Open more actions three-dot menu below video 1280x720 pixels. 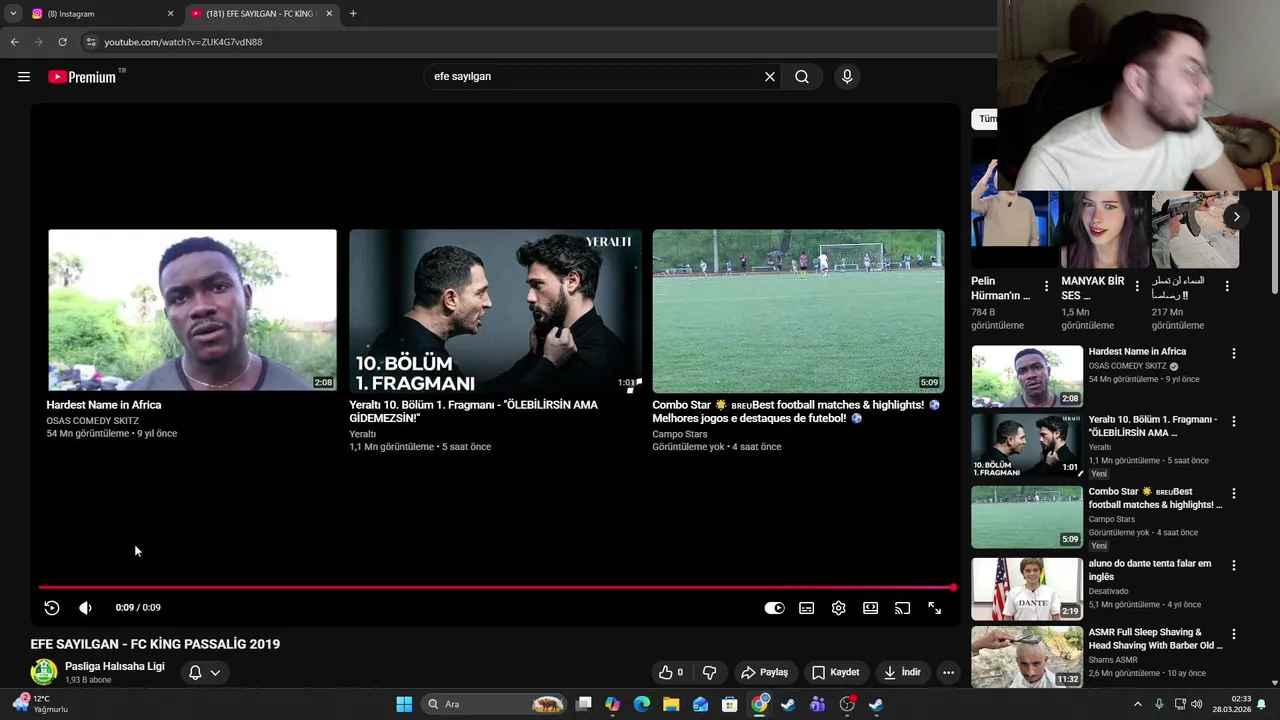click(x=949, y=672)
